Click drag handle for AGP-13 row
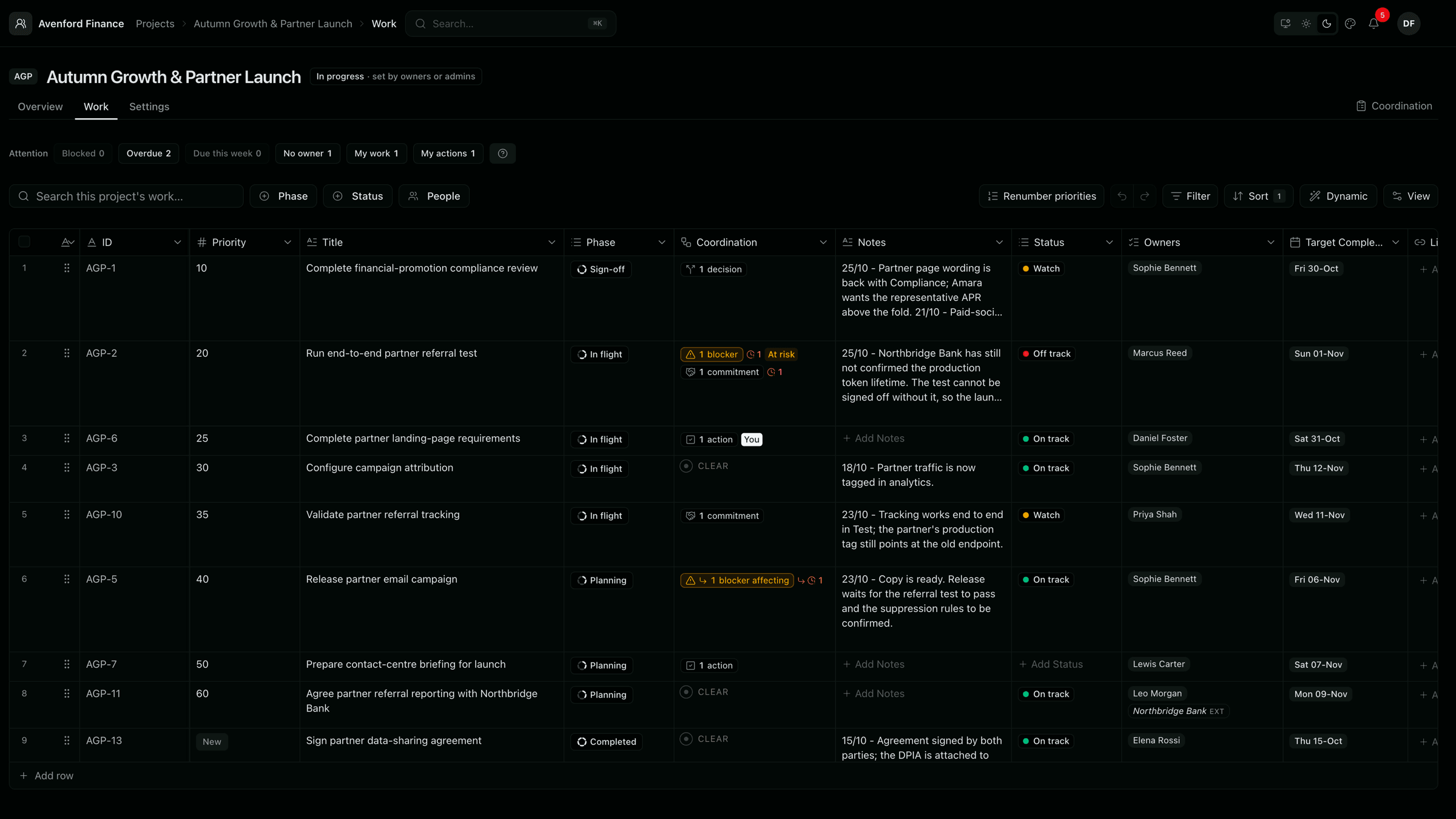The width and height of the screenshot is (1456, 819). coord(67,740)
